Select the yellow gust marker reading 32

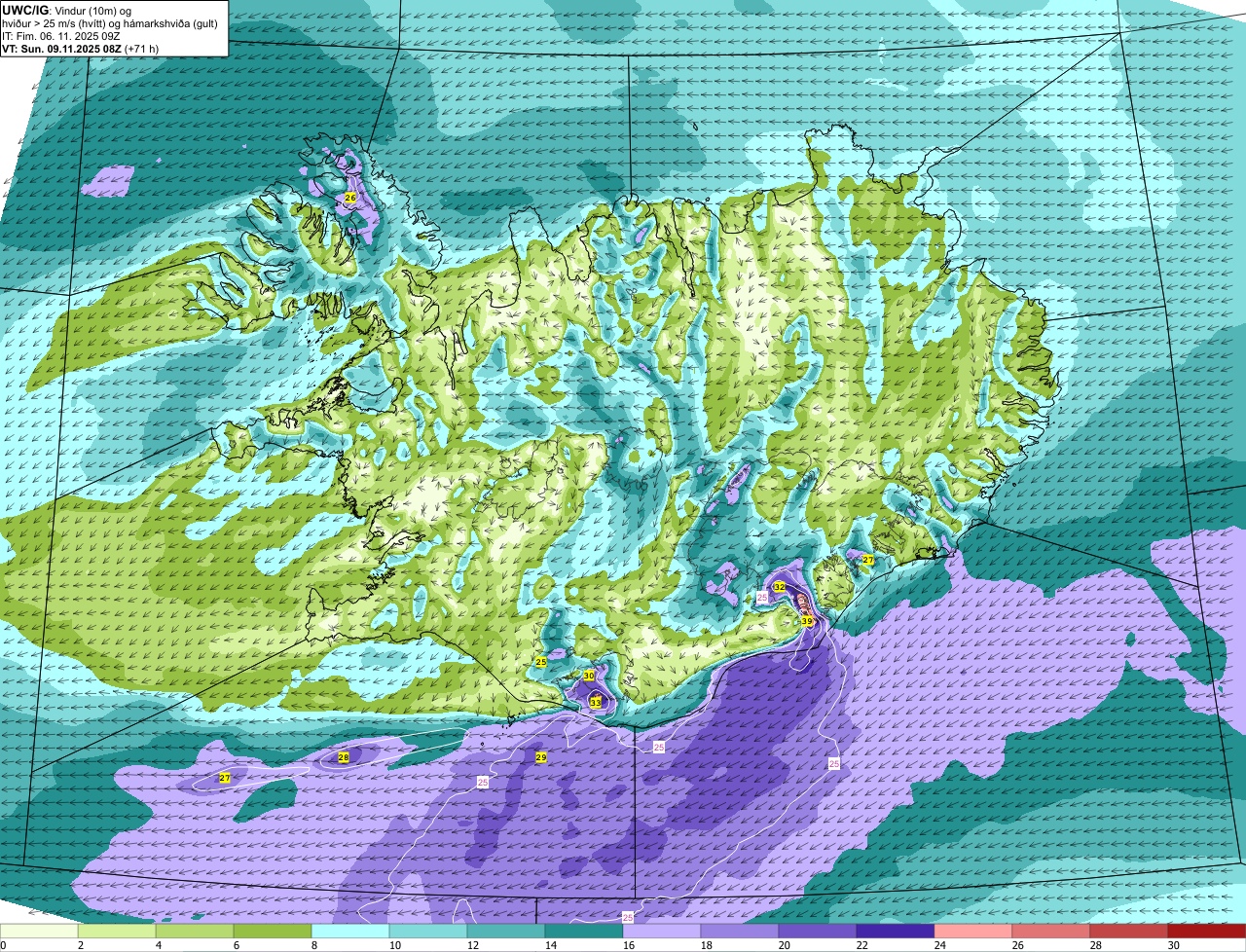780,587
